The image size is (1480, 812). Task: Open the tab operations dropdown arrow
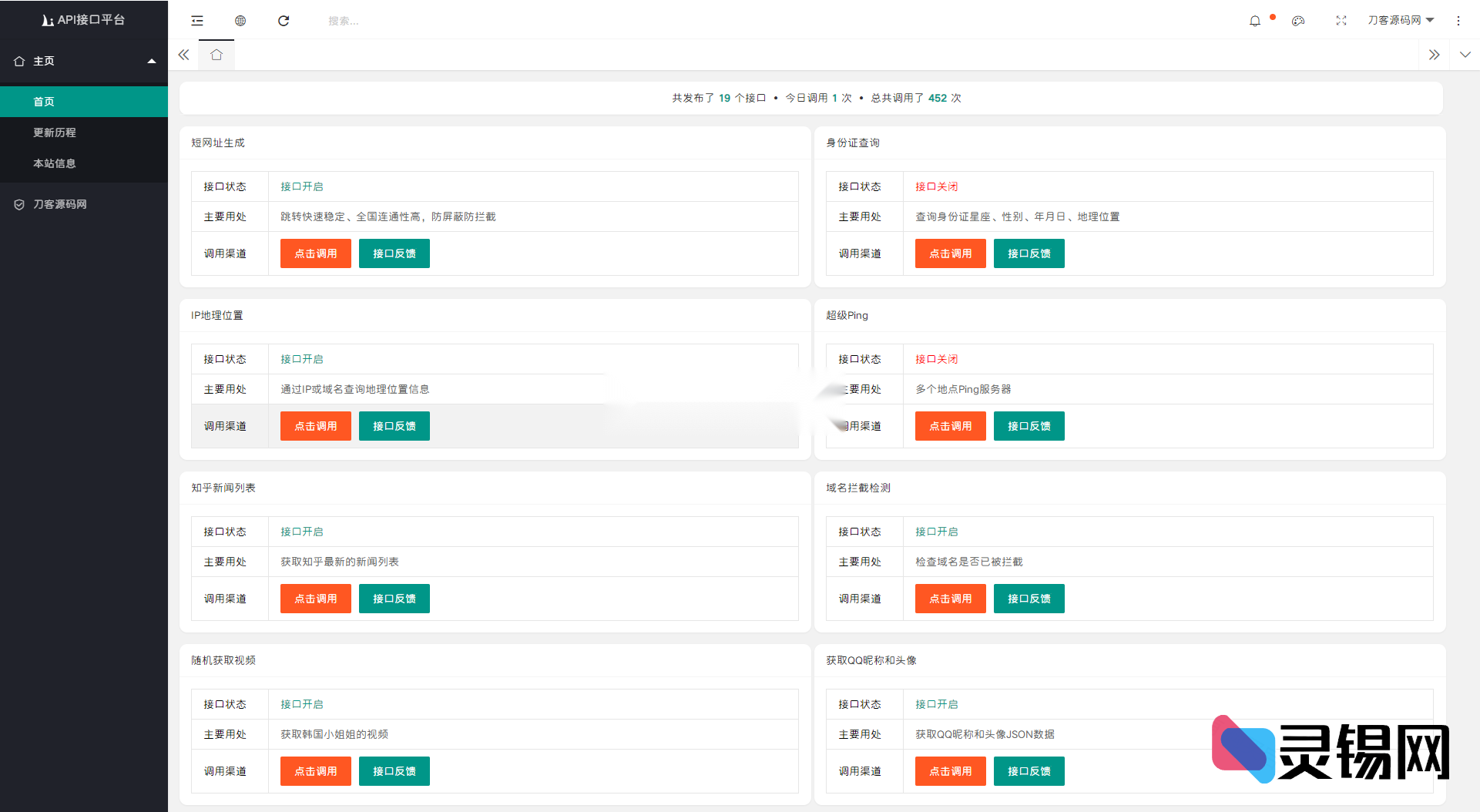[1465, 55]
